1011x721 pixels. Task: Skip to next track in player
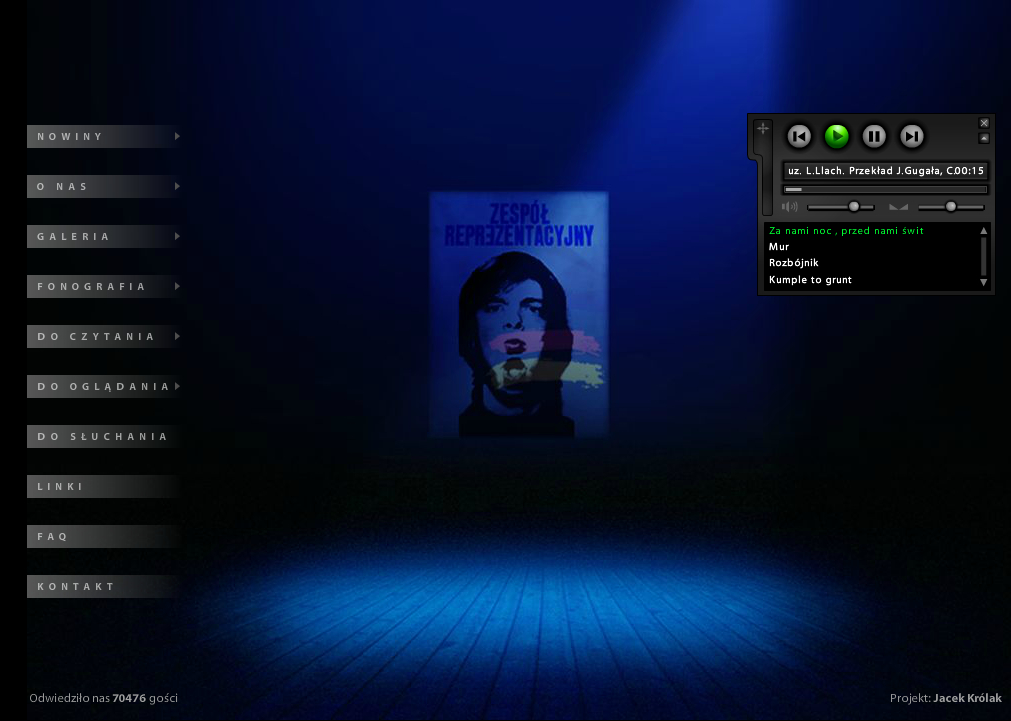[x=912, y=136]
